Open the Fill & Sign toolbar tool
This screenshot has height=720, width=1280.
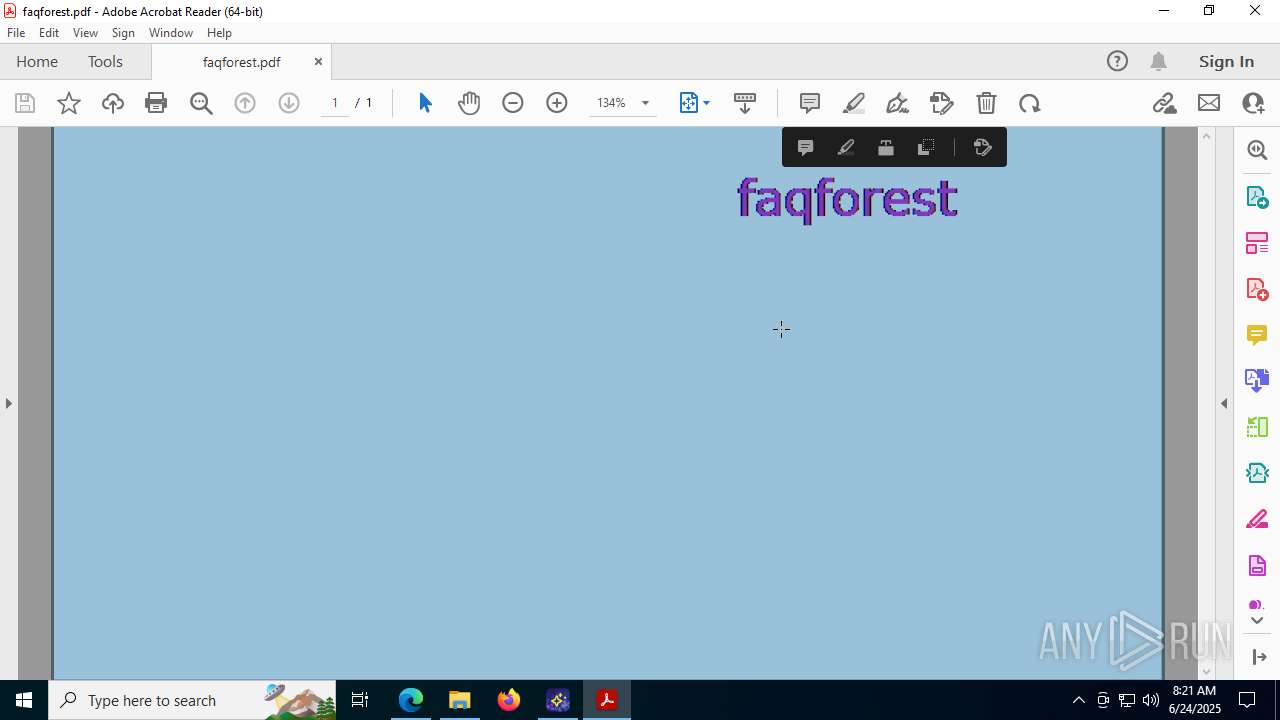942,103
